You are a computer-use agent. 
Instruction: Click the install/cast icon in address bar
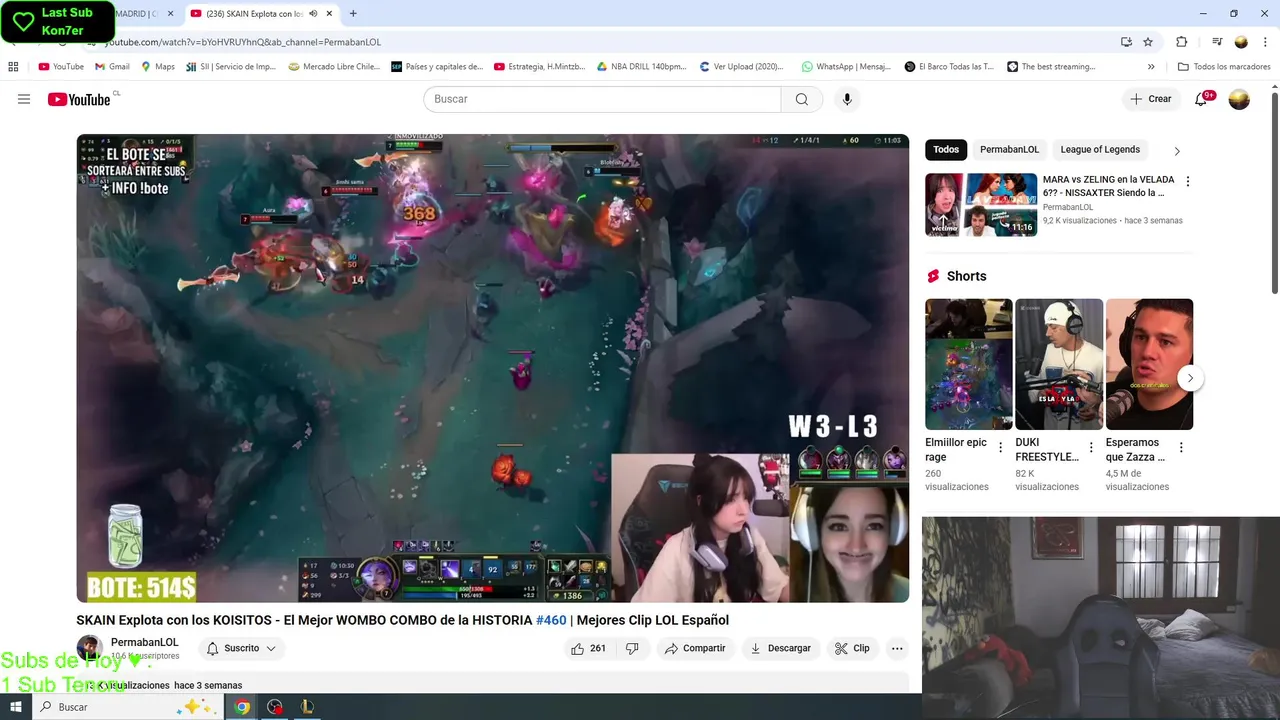point(1126,42)
